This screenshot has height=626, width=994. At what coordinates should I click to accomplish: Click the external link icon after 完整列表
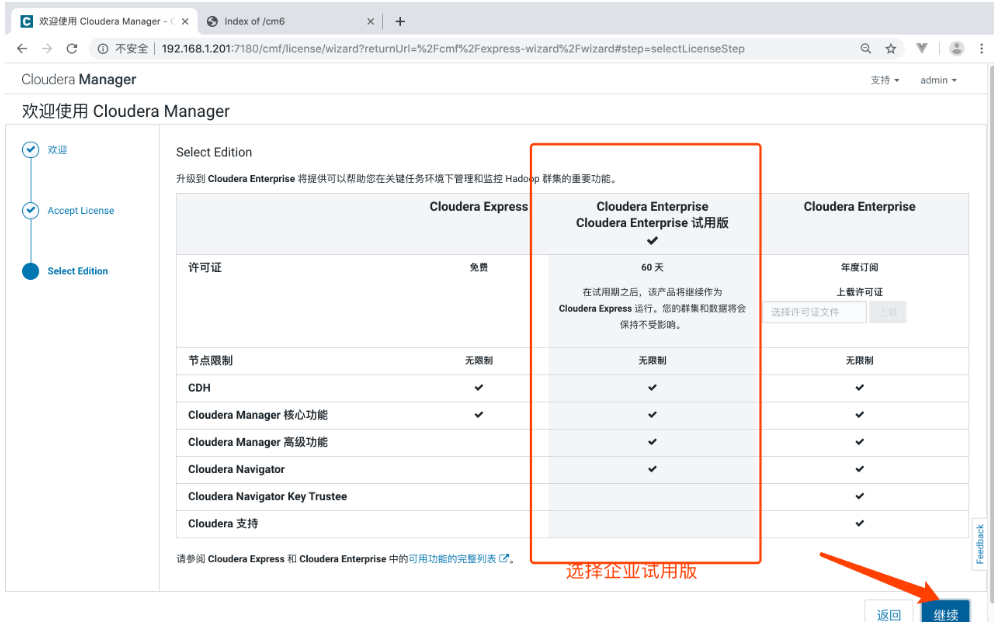coord(504,558)
